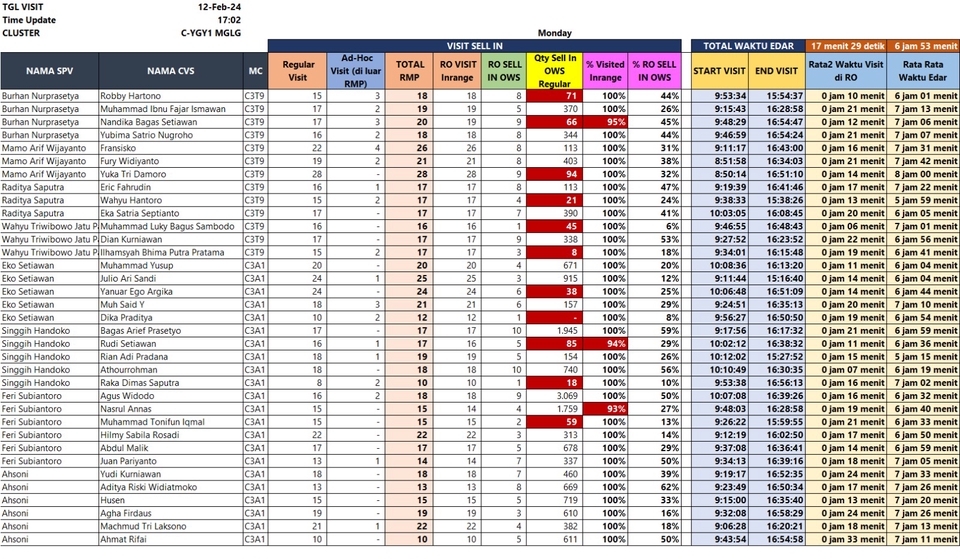
Task: Select the cluster value C-YGY1 MGLG
Action: coord(211,32)
